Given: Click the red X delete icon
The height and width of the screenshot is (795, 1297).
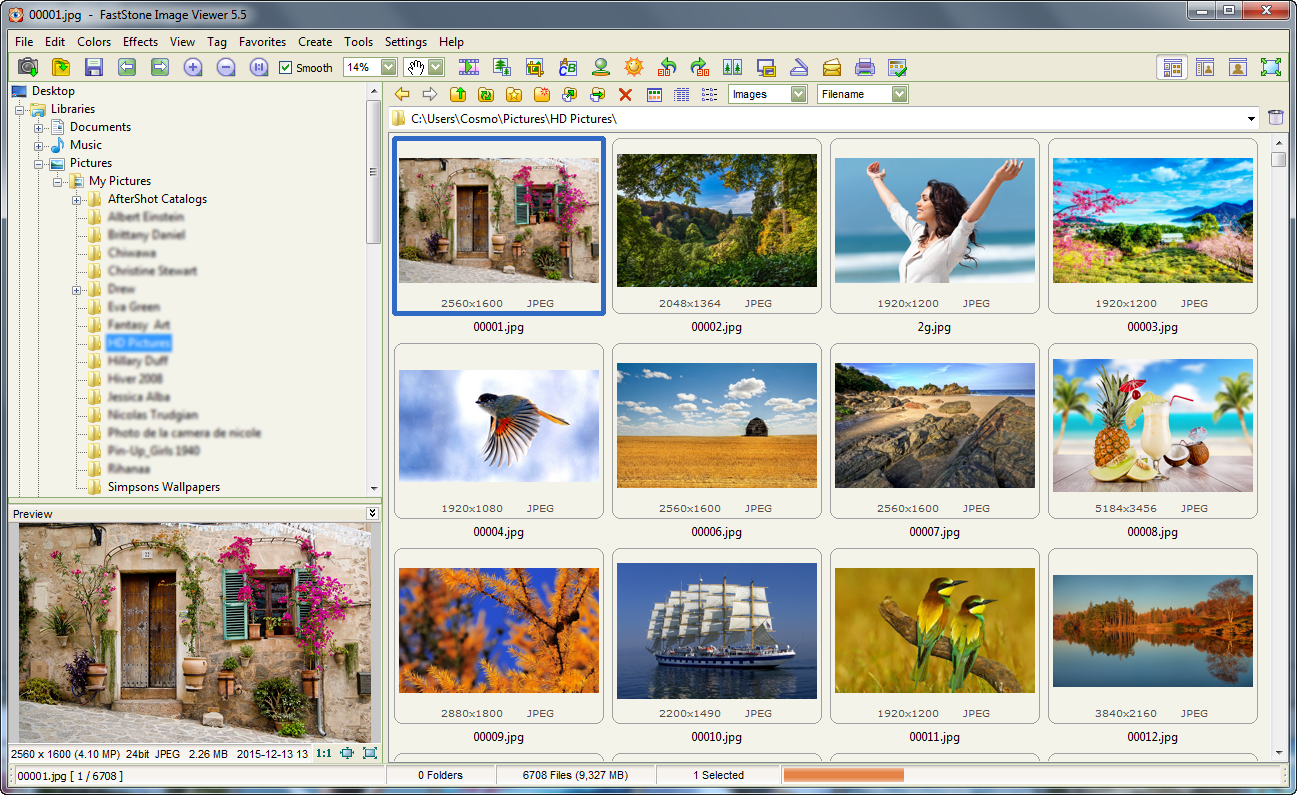Looking at the screenshot, I should click(x=626, y=94).
